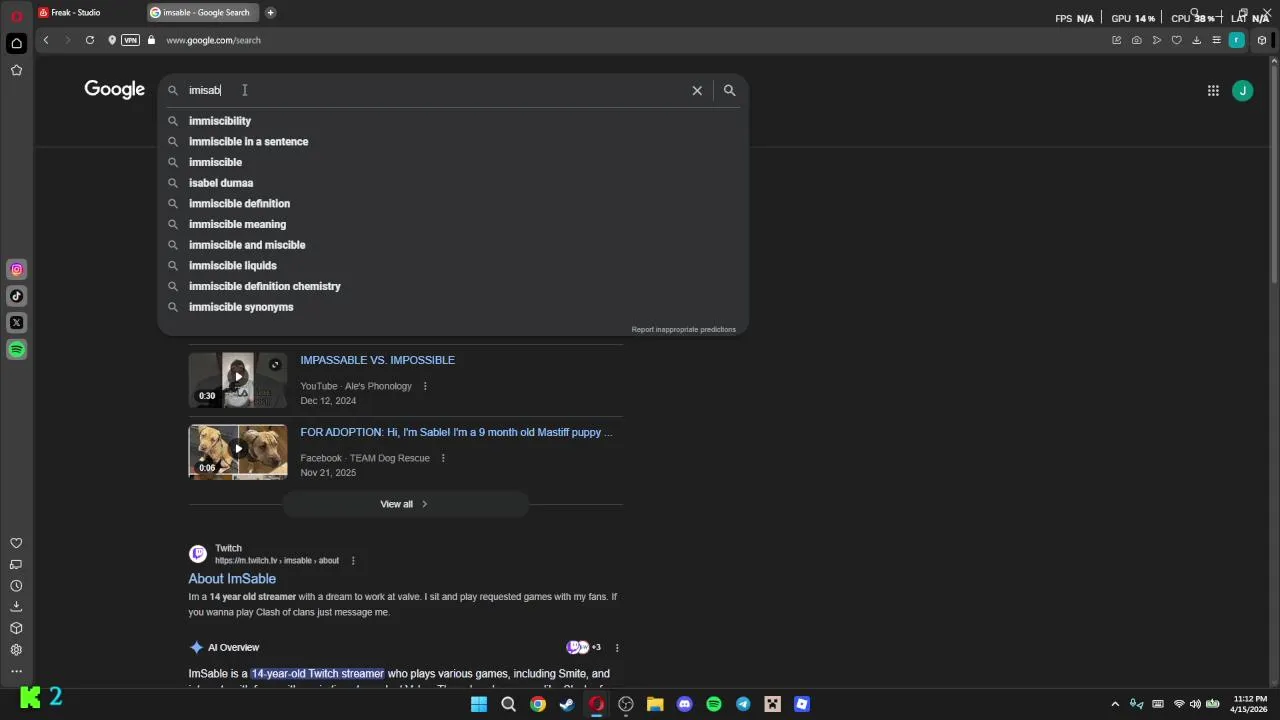The height and width of the screenshot is (720, 1280).
Task: Open the player send arrow icon
Action: [1157, 40]
